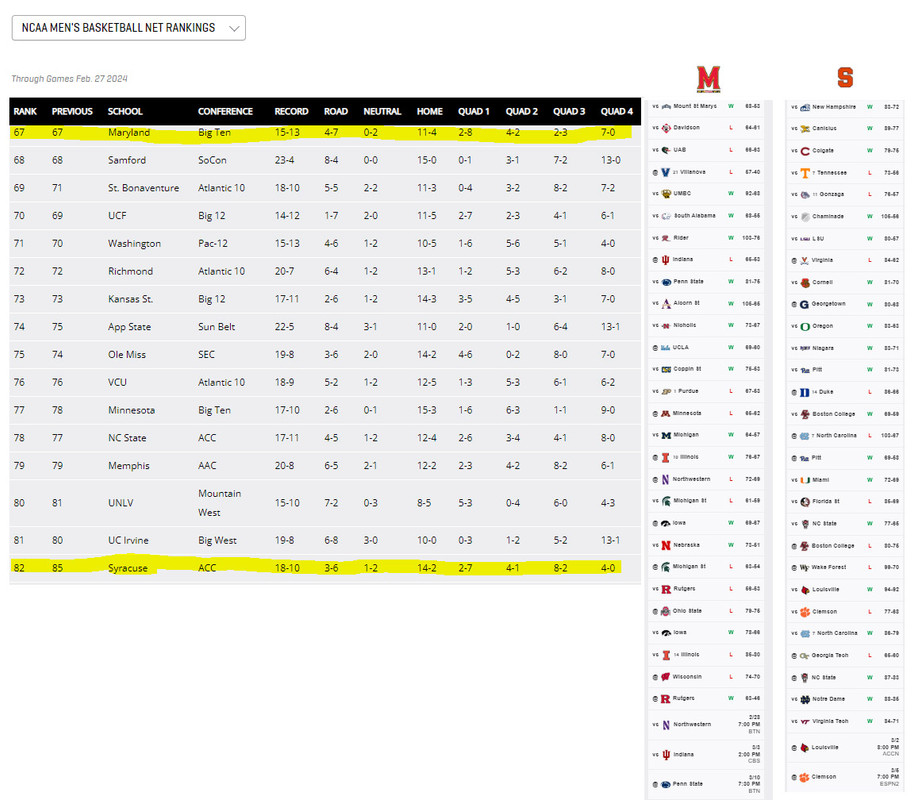The width and height of the screenshot is (914, 800).
Task: Click the Florida St Seminoles logo
Action: pos(805,502)
